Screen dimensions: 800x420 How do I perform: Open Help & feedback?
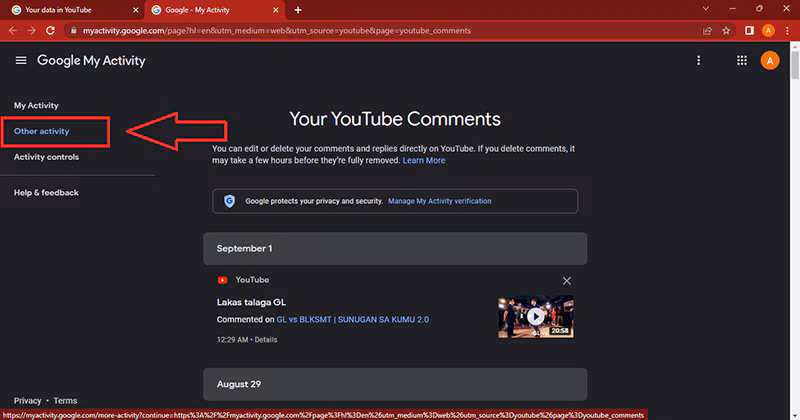pyautogui.click(x=46, y=192)
